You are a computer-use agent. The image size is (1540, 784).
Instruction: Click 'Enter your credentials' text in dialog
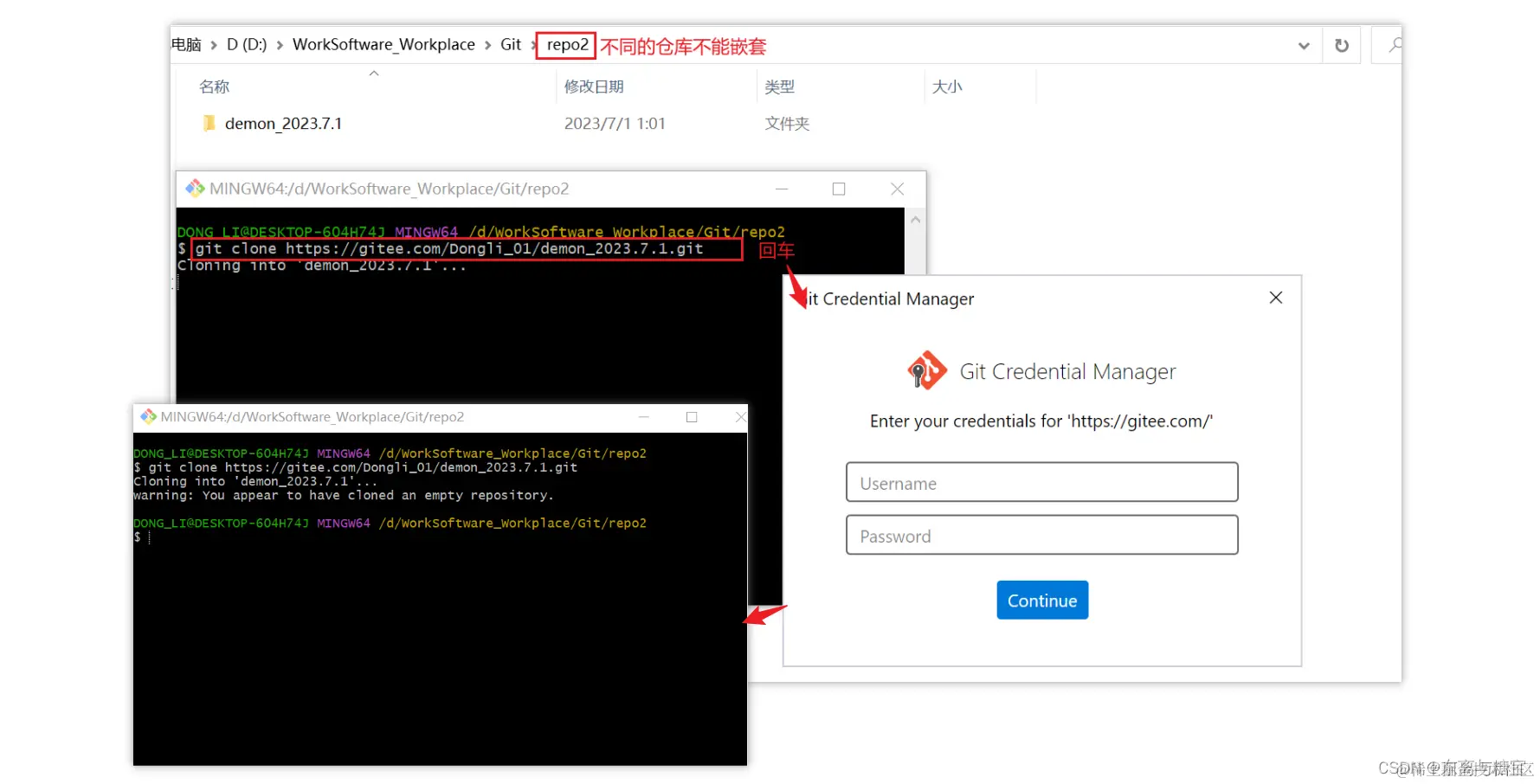(x=1041, y=421)
